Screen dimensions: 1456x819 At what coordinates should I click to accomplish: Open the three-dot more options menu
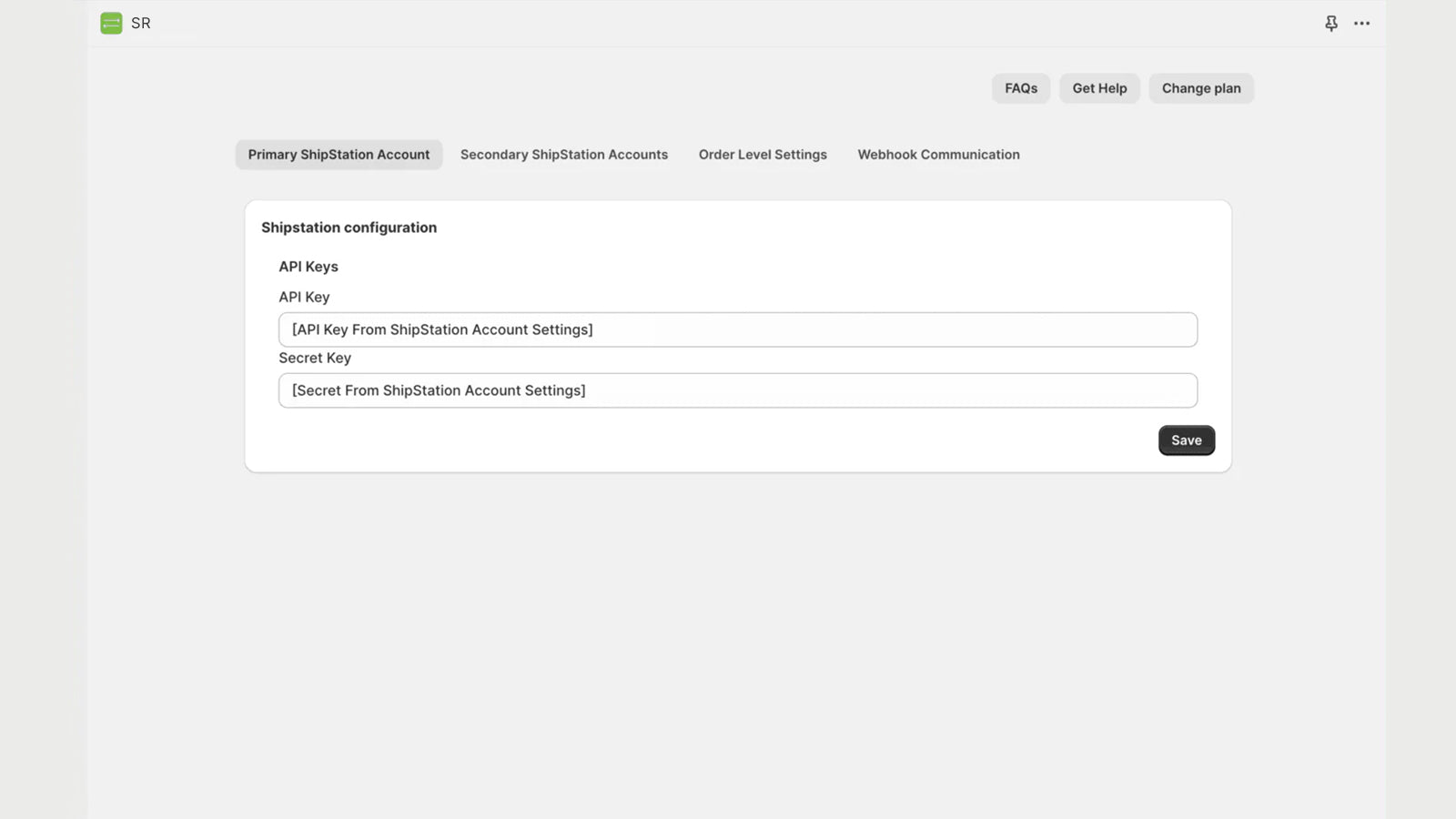point(1361,24)
